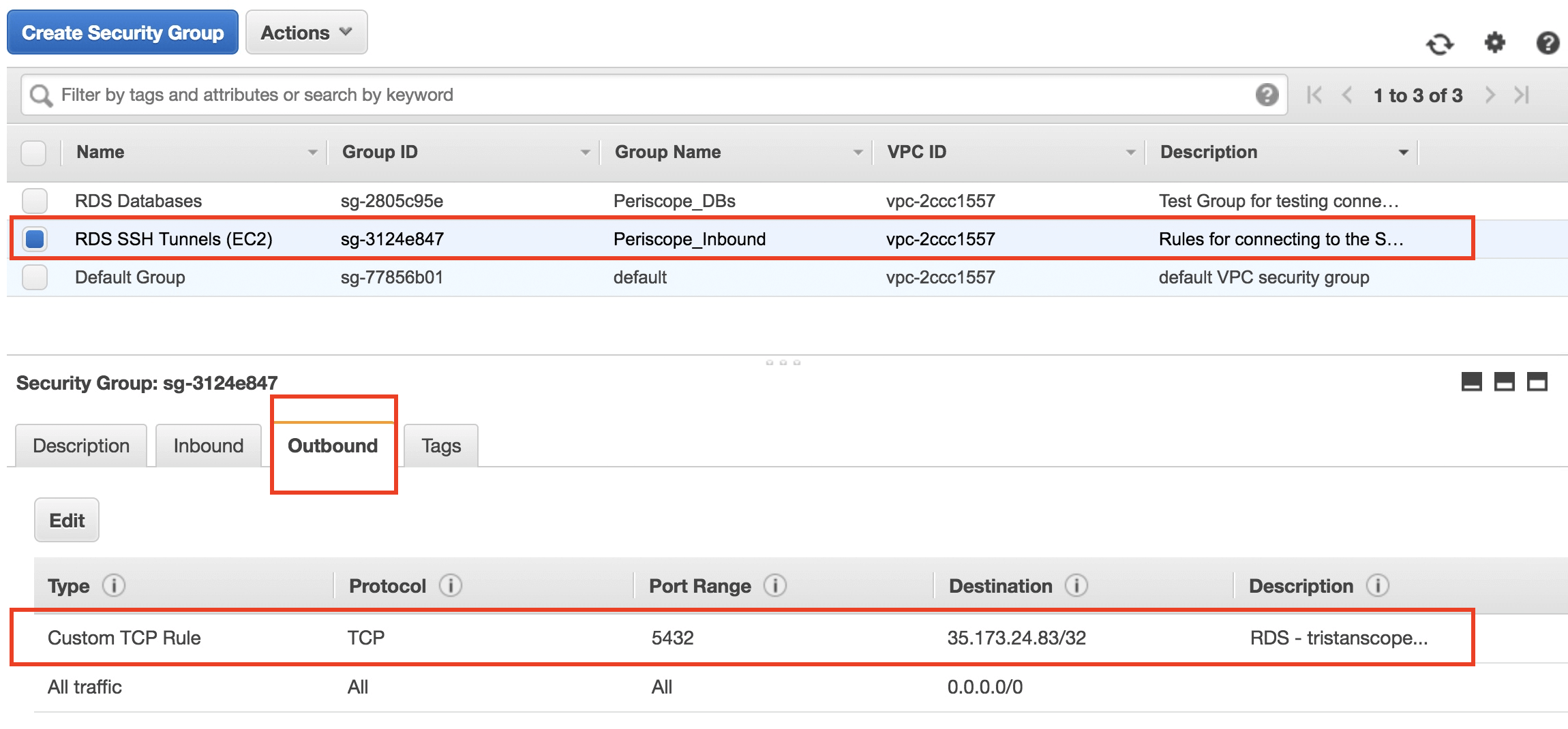Select the RDS Databases row name
The height and width of the screenshot is (729, 1568).
[138, 201]
